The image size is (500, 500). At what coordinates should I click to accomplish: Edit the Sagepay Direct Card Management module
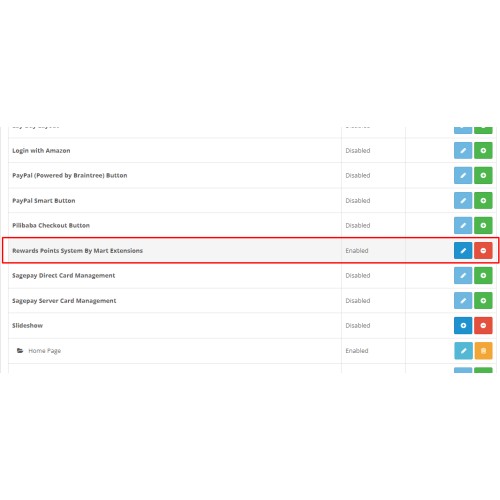coord(463,275)
